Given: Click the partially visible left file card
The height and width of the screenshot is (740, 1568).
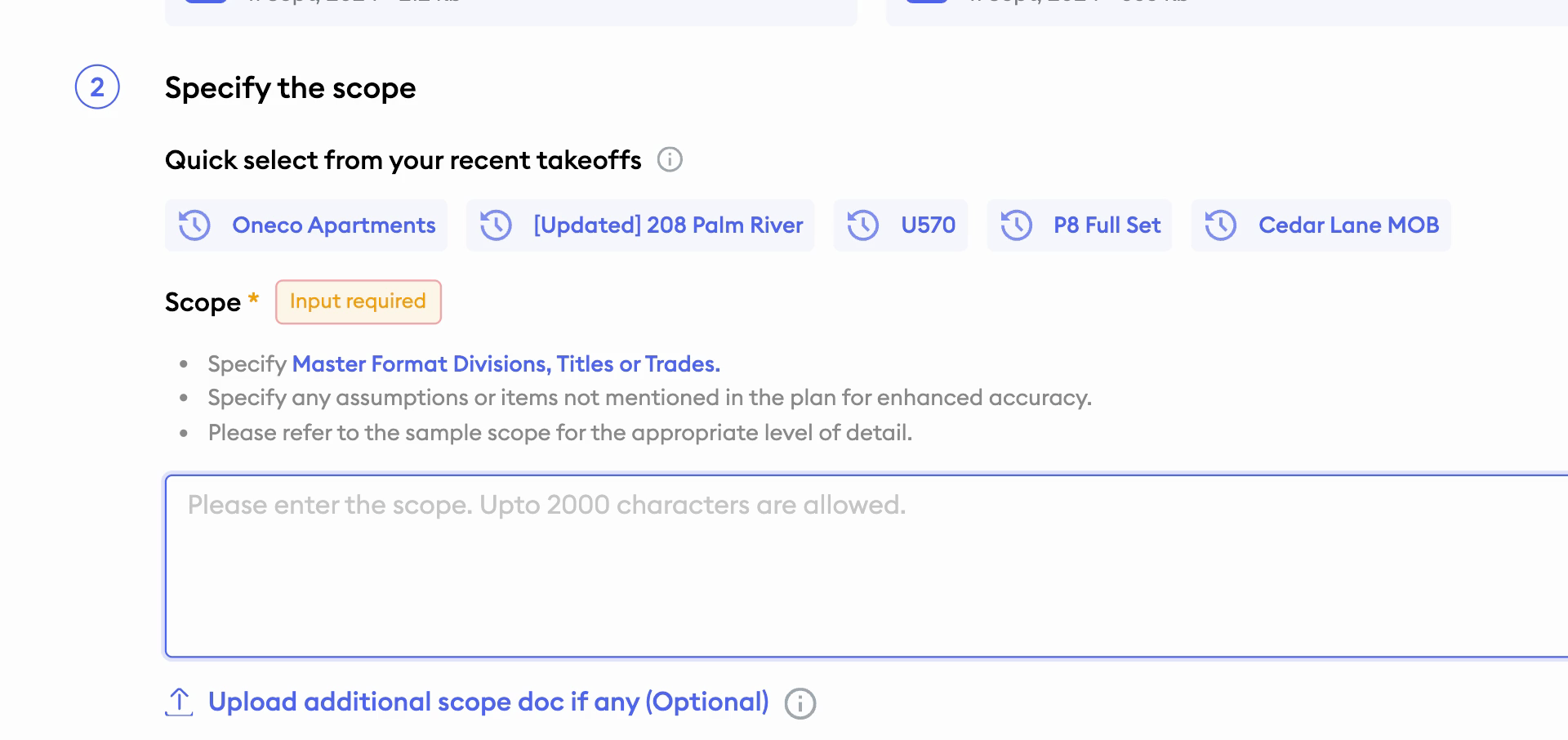Looking at the screenshot, I should click(511, 11).
